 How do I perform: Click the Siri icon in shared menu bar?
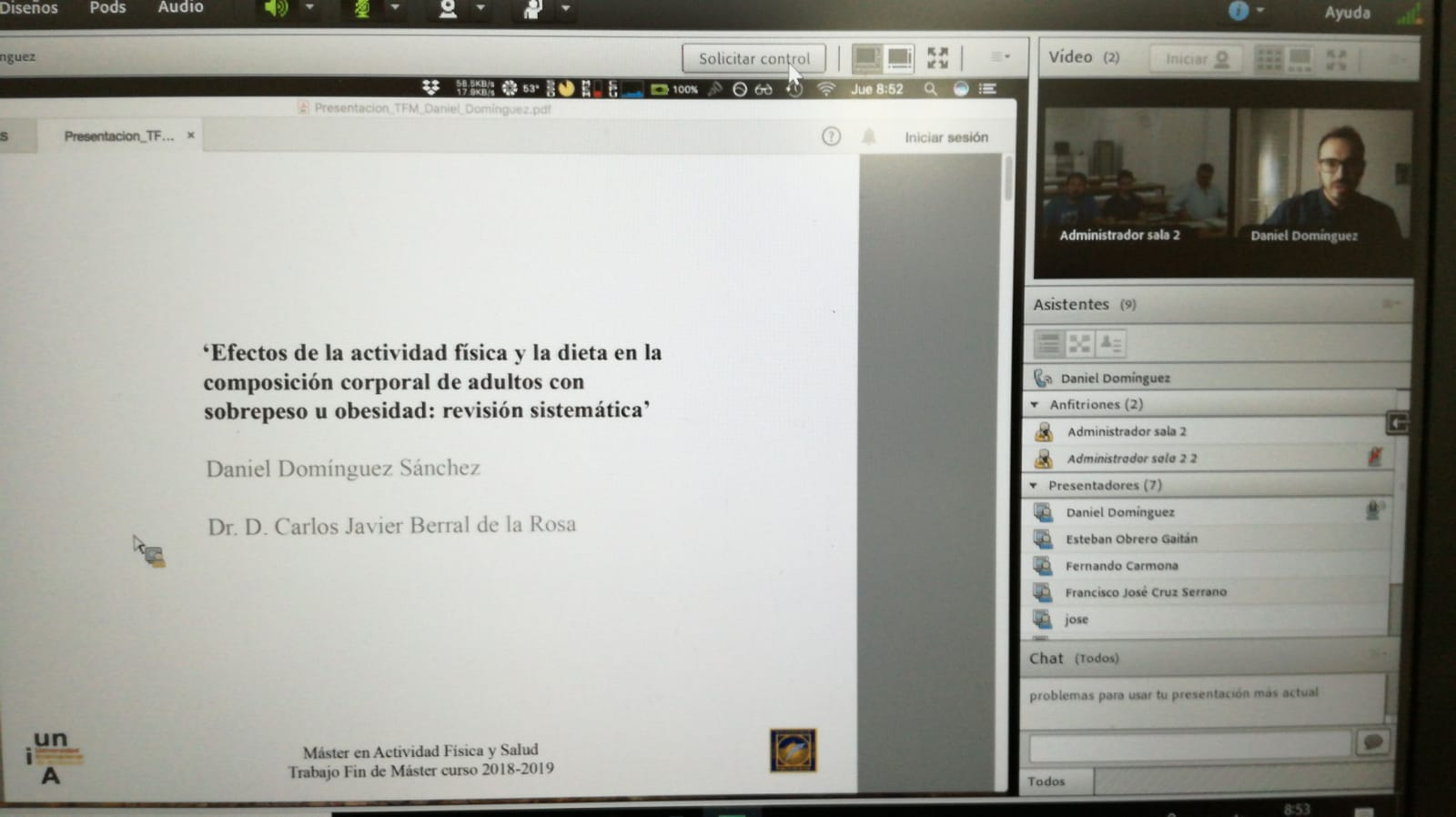click(961, 88)
